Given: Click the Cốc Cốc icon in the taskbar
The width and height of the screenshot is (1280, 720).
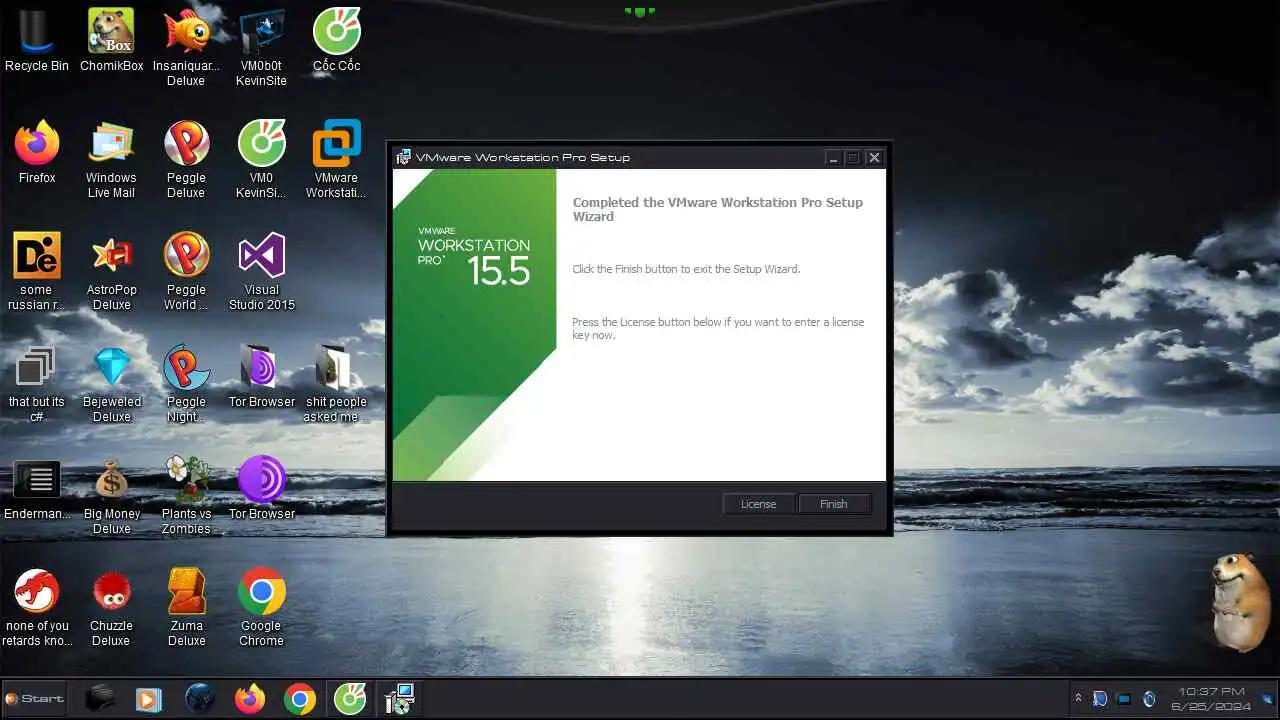Looking at the screenshot, I should point(349,699).
